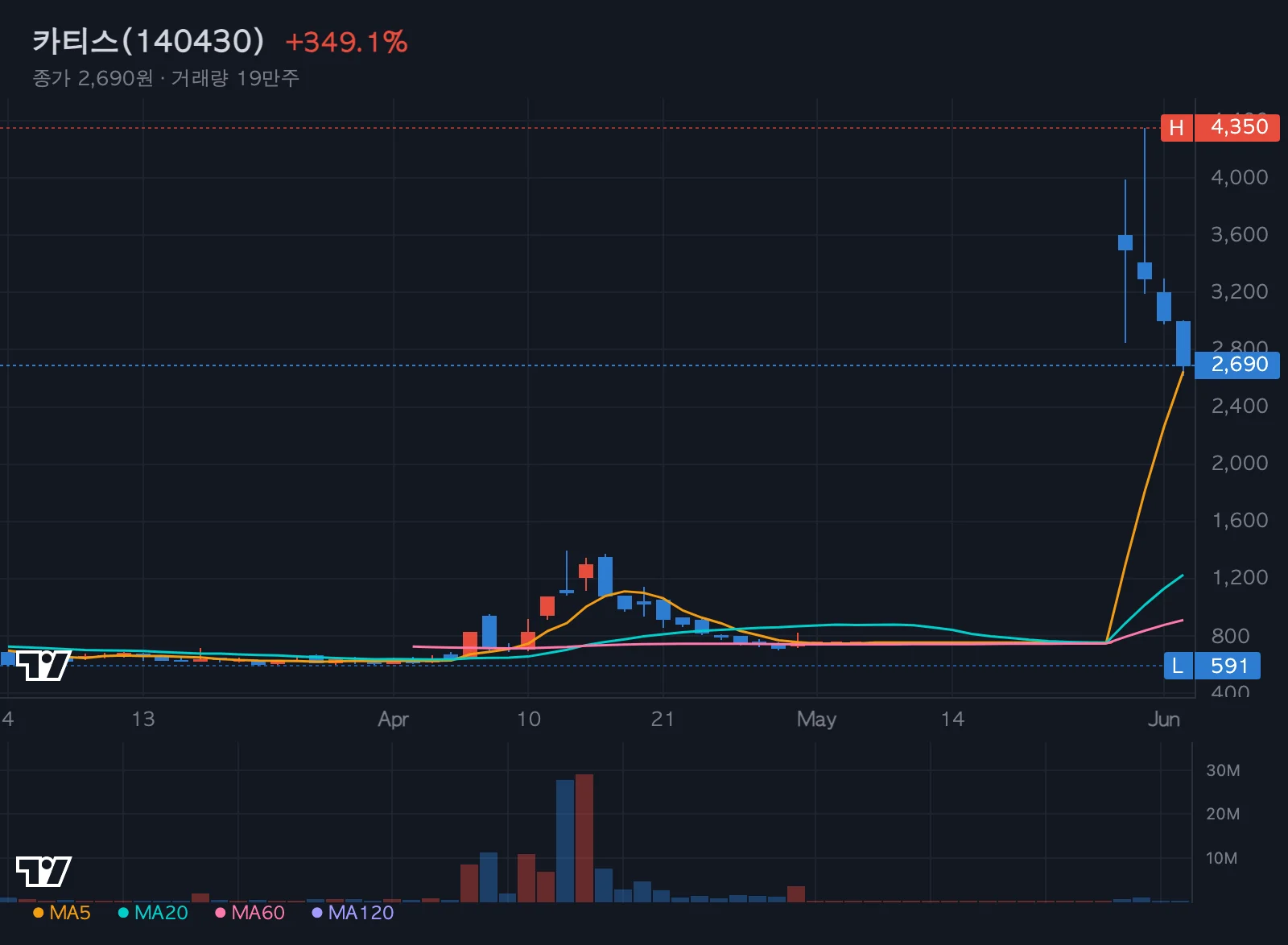Select the 2,690 current price label
Screen dimensions: 1288x945
(1238, 365)
